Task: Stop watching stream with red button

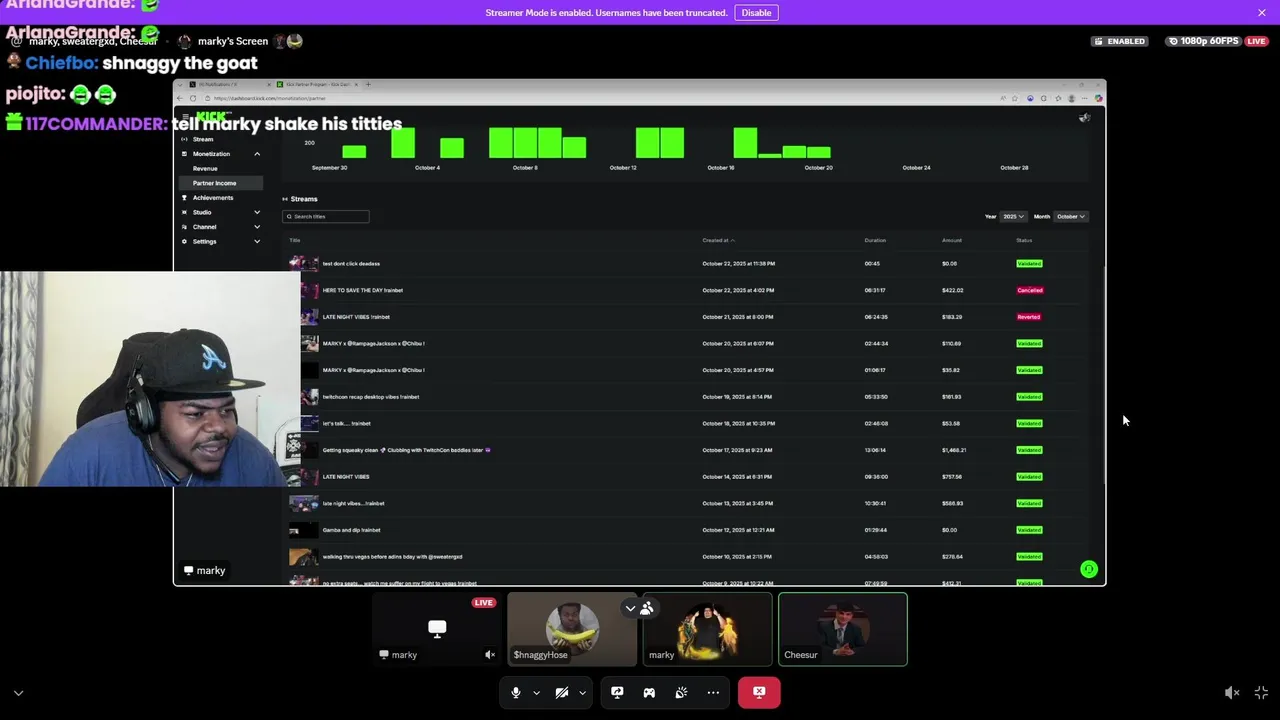Action: coord(759,692)
